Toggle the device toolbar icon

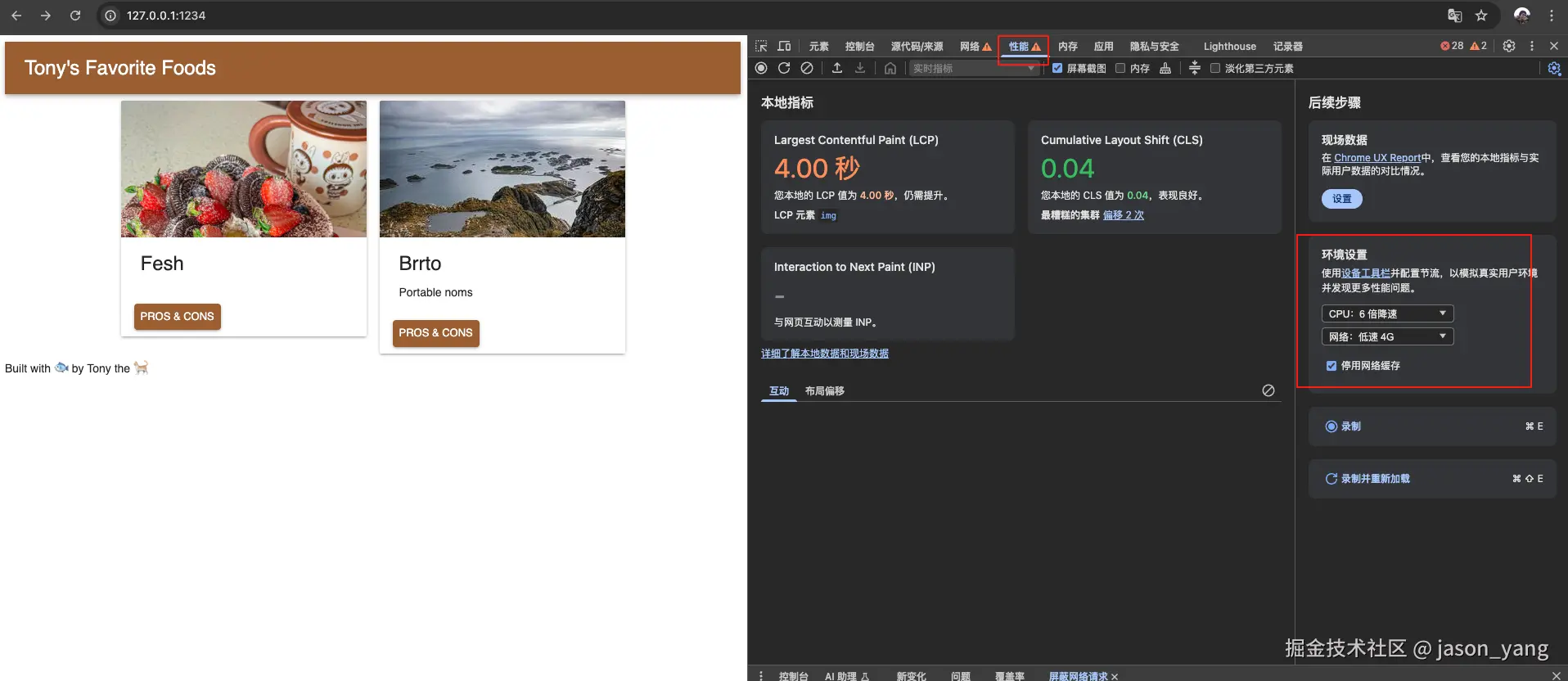(784, 47)
